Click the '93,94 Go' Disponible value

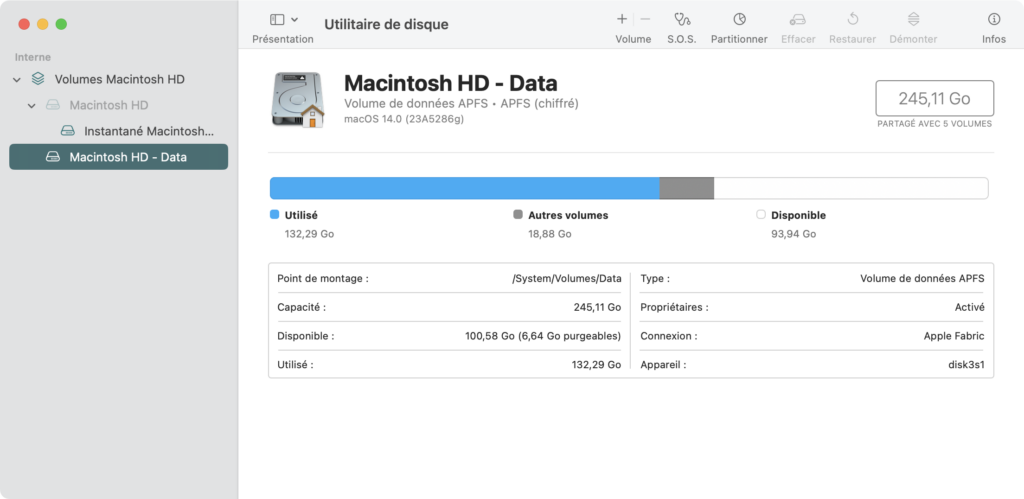[x=793, y=233]
